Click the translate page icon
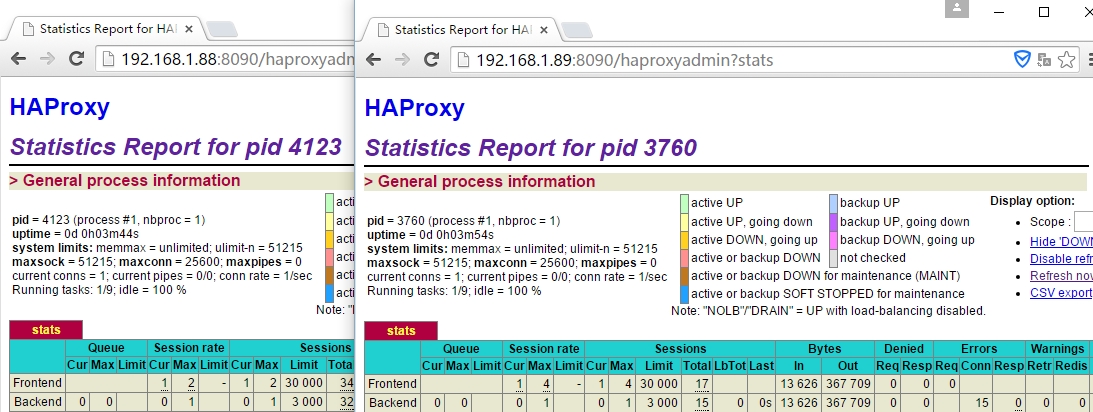The width and height of the screenshot is (1093, 412). click(x=1044, y=60)
